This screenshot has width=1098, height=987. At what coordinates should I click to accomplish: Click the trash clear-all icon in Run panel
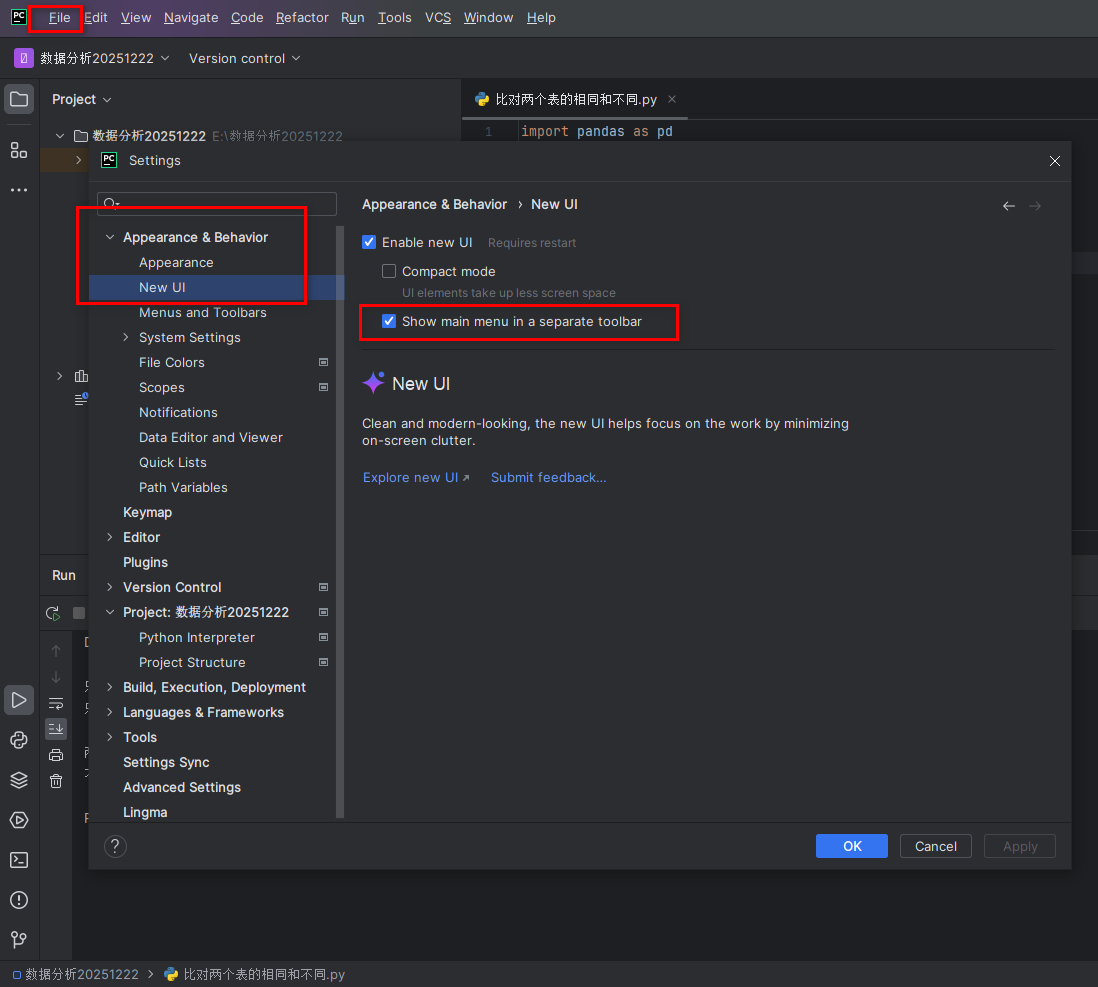(x=56, y=780)
